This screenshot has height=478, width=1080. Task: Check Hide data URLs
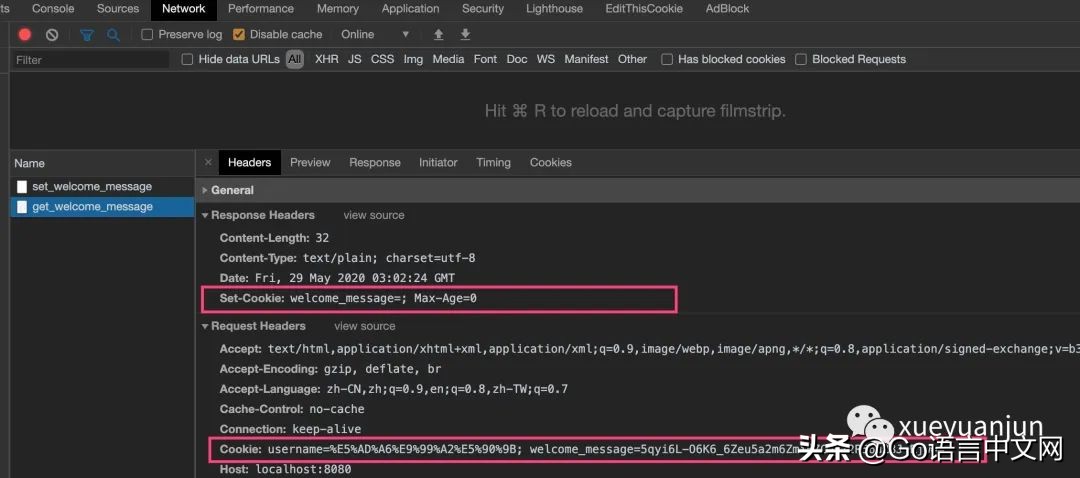click(x=187, y=59)
